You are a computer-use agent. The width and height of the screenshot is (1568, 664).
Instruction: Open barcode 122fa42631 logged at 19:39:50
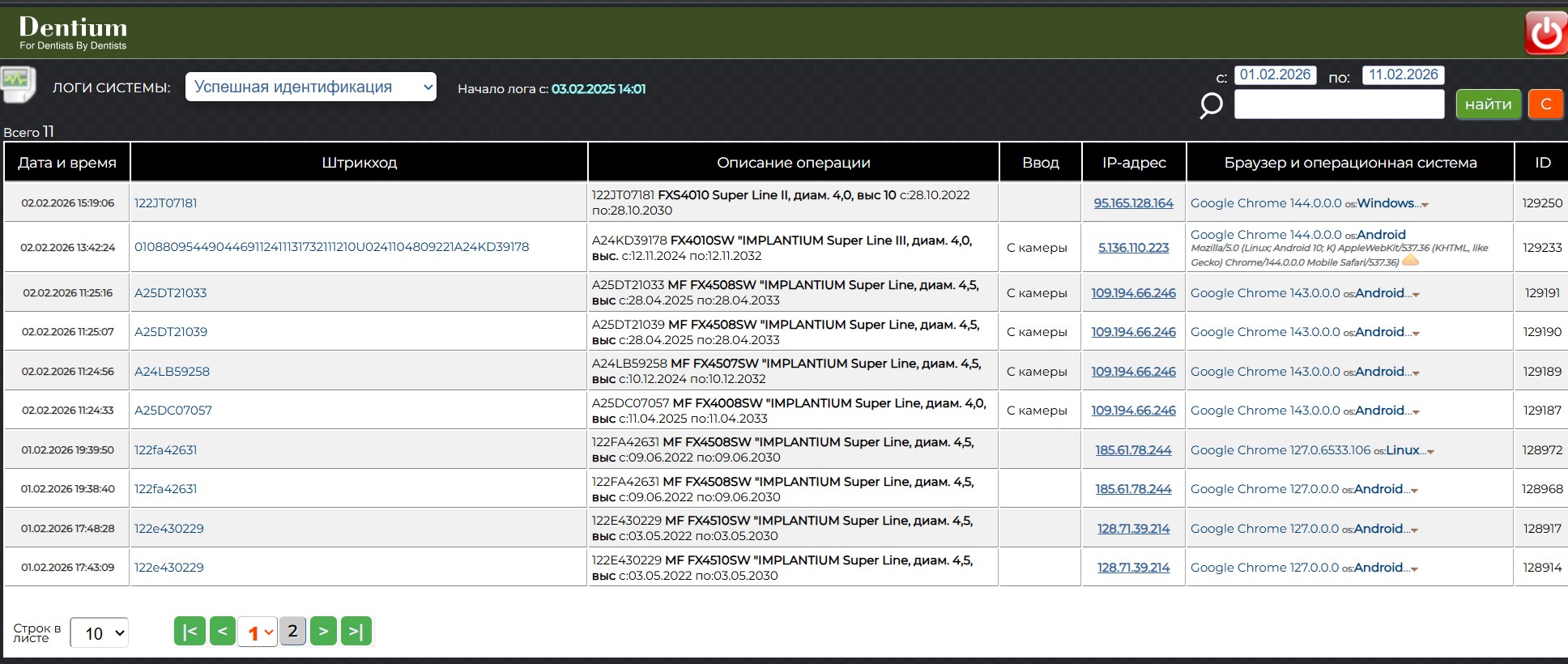(166, 449)
